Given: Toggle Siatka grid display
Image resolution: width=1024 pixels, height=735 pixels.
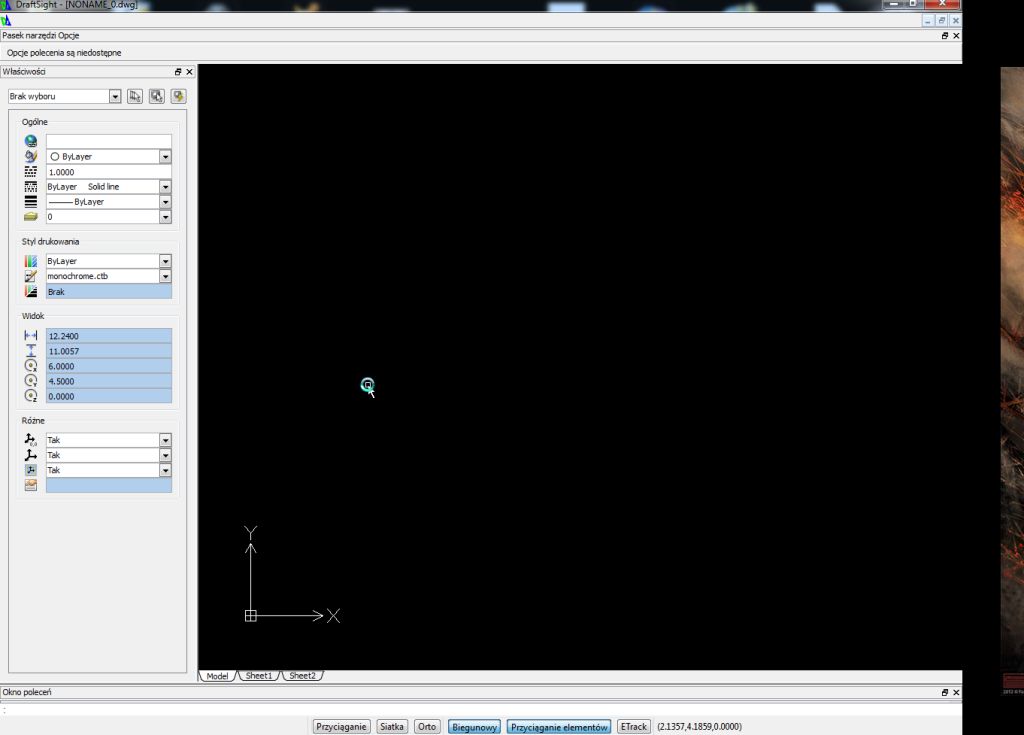Looking at the screenshot, I should point(392,727).
